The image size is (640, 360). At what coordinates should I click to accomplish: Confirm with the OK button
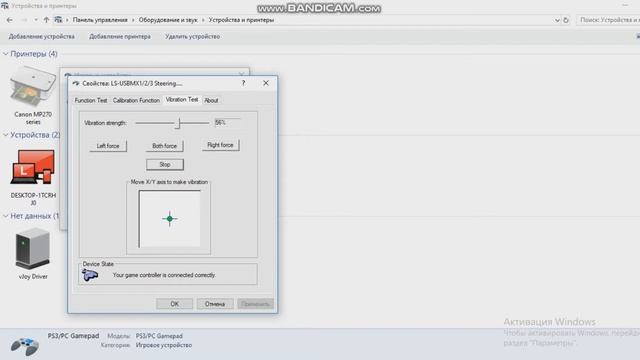click(x=174, y=304)
